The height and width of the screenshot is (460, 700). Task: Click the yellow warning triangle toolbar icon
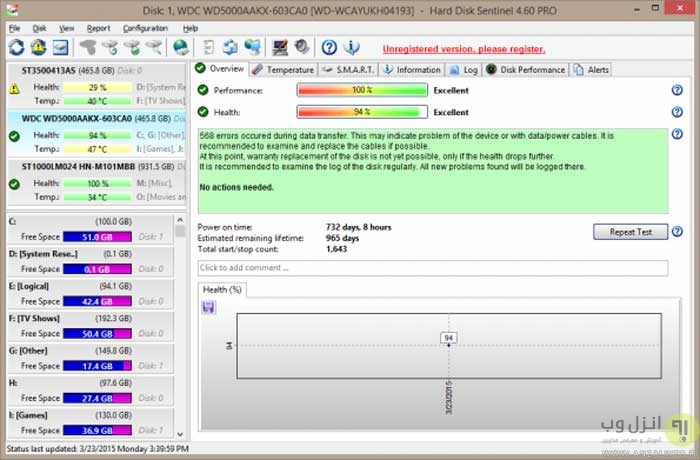coord(38,47)
